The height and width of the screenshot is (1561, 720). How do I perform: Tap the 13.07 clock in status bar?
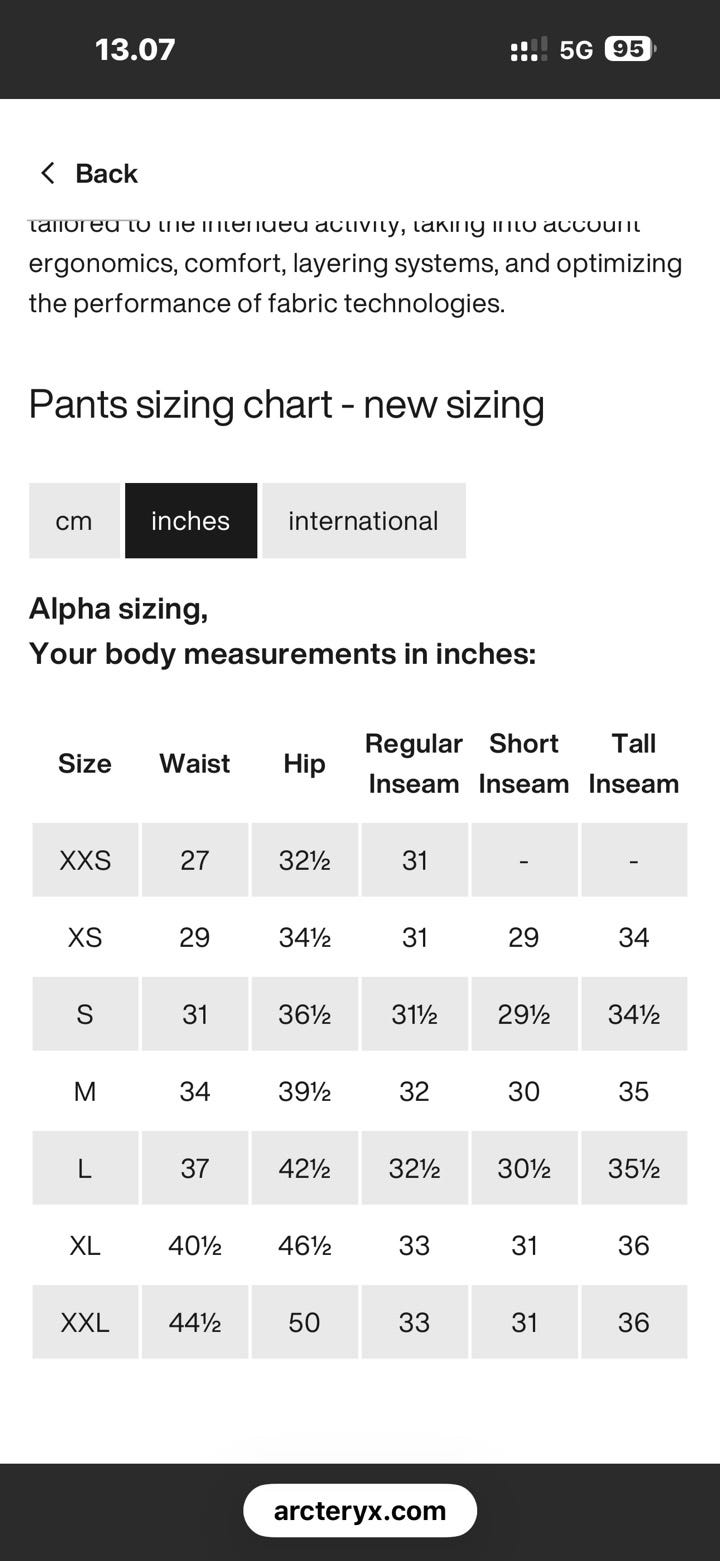click(135, 49)
